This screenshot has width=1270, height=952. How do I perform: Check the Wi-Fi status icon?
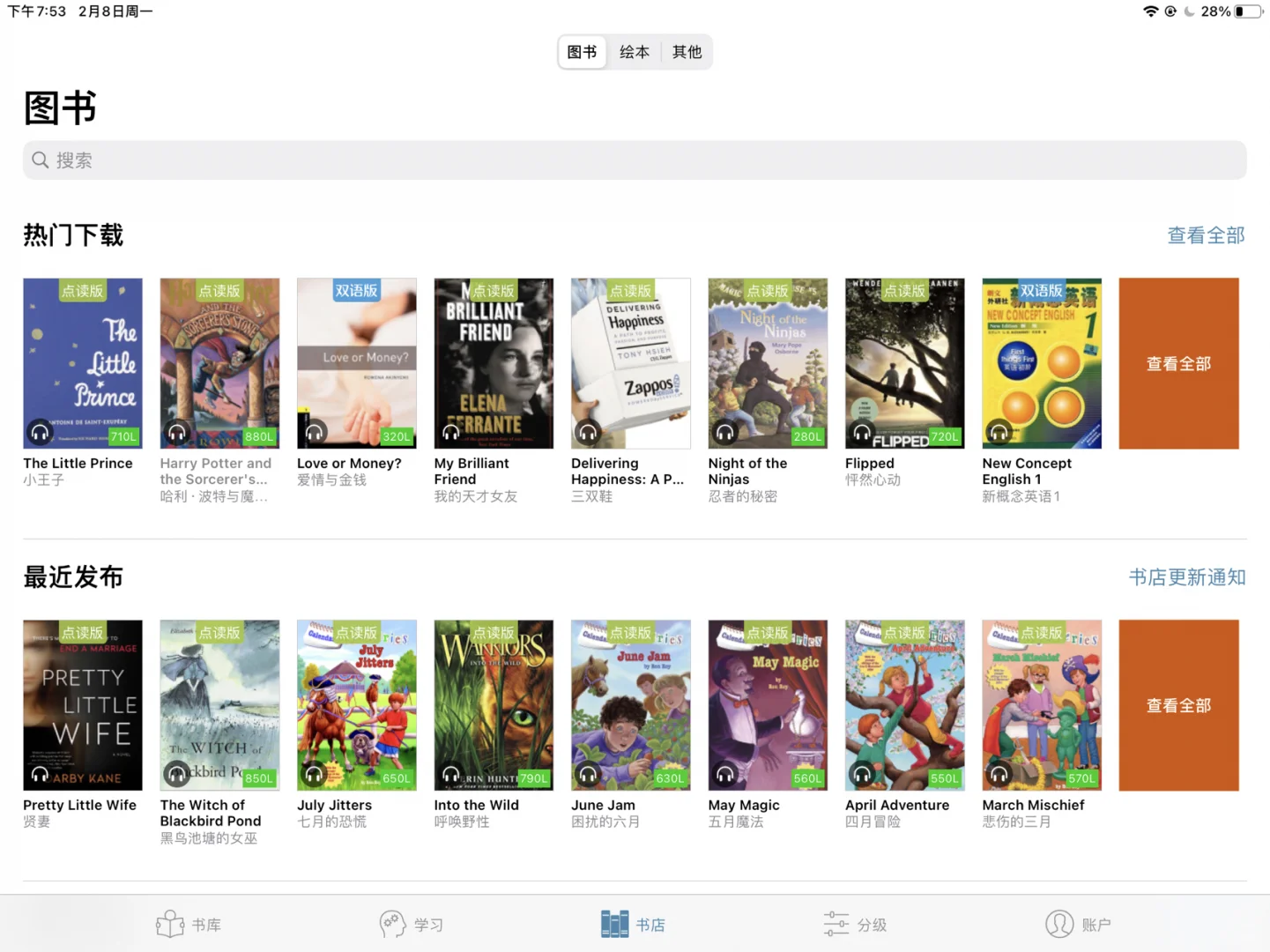1150,11
